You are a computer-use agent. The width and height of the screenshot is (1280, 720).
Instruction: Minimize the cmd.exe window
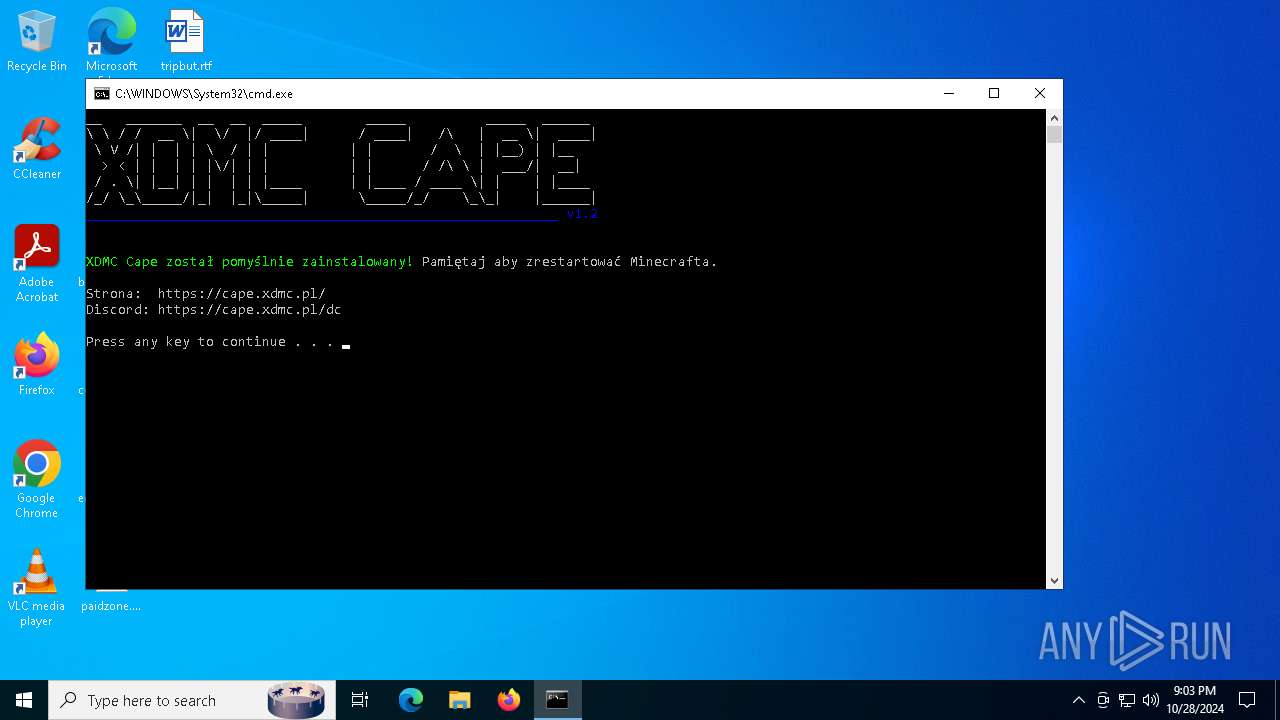pos(948,94)
